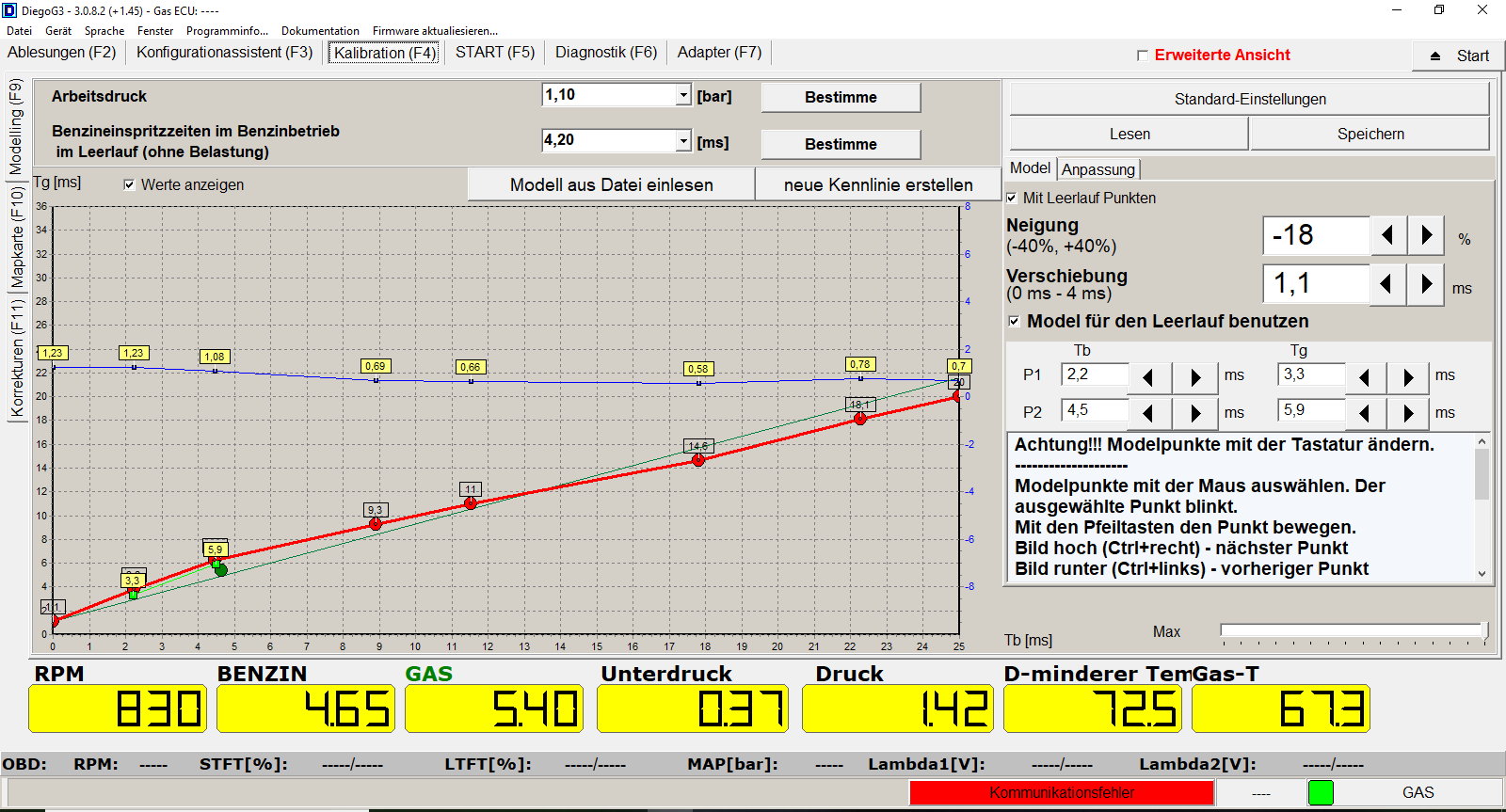Click the green GAS status indicator

pos(1321,792)
